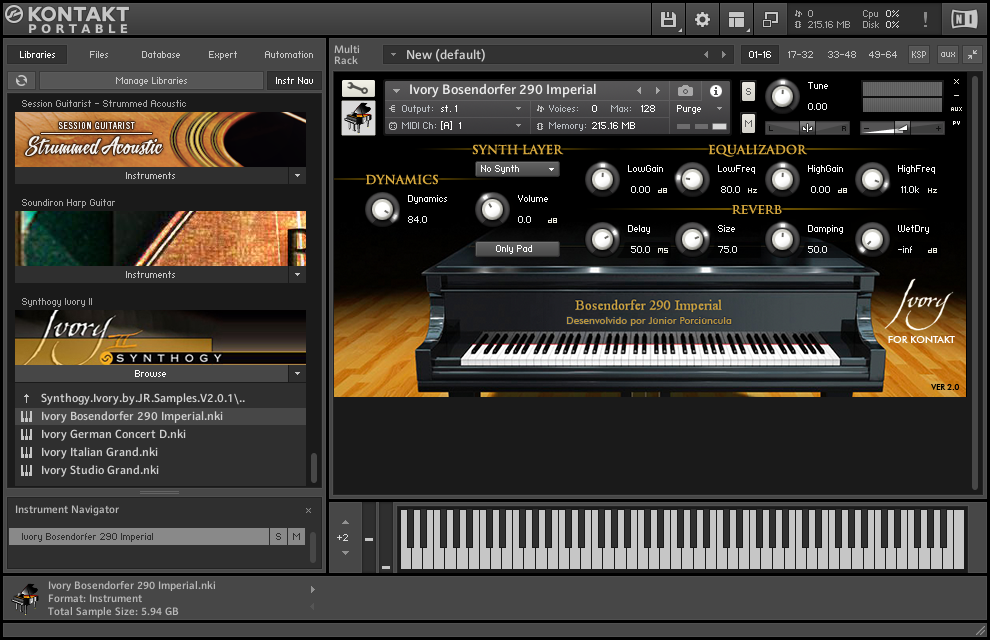The height and width of the screenshot is (640, 990).
Task: Refresh library list with circular arrows icon
Action: coord(21,81)
